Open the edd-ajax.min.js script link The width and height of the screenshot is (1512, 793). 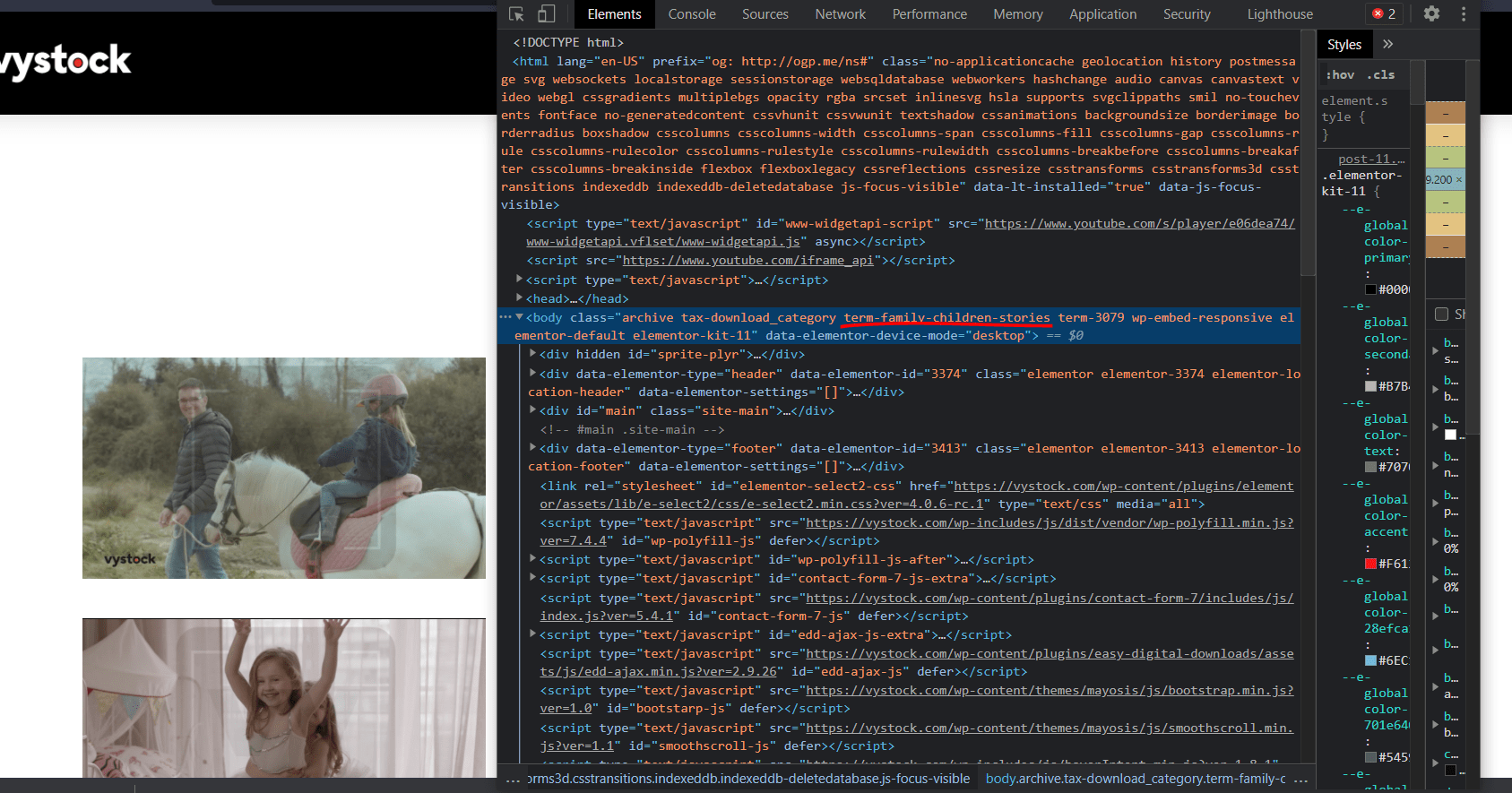917,662
